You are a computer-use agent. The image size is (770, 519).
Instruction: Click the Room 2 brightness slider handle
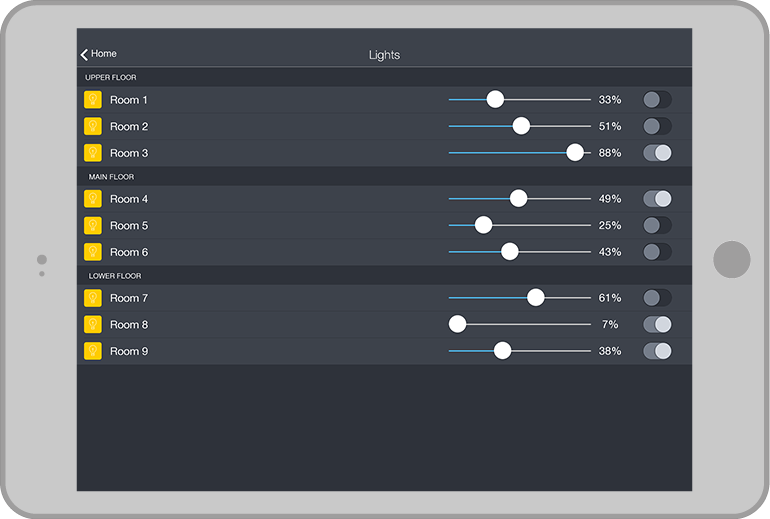521,126
